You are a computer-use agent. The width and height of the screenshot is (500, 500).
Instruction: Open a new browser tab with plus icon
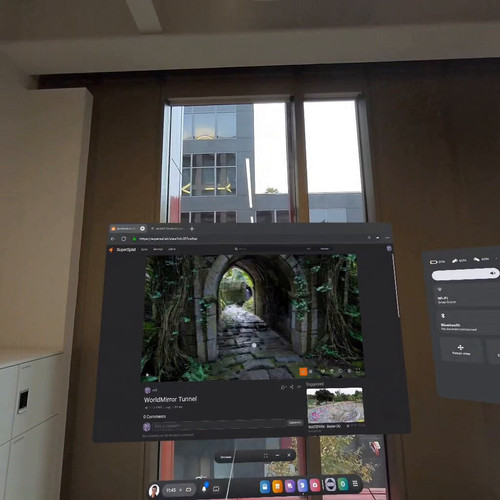coord(192,229)
